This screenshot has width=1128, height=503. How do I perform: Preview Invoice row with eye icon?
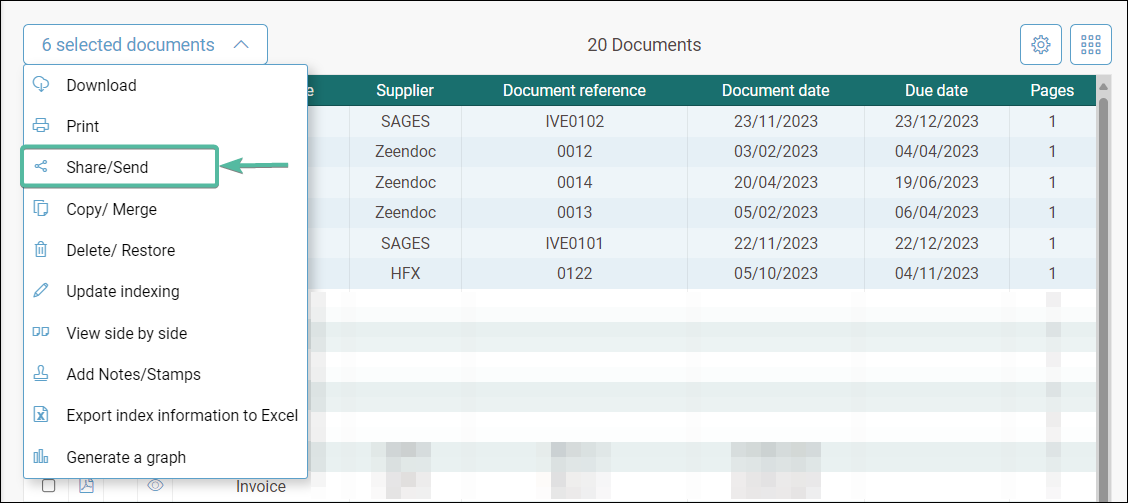click(155, 486)
